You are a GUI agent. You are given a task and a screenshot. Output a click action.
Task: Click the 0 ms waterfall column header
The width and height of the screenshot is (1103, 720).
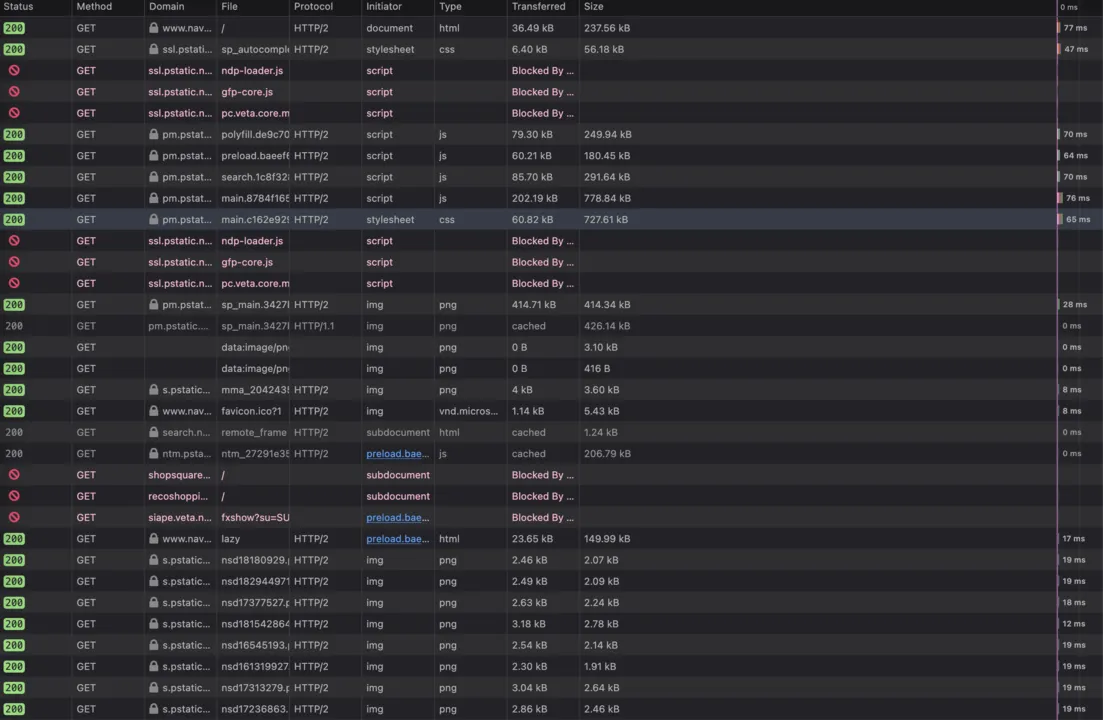coord(1069,7)
